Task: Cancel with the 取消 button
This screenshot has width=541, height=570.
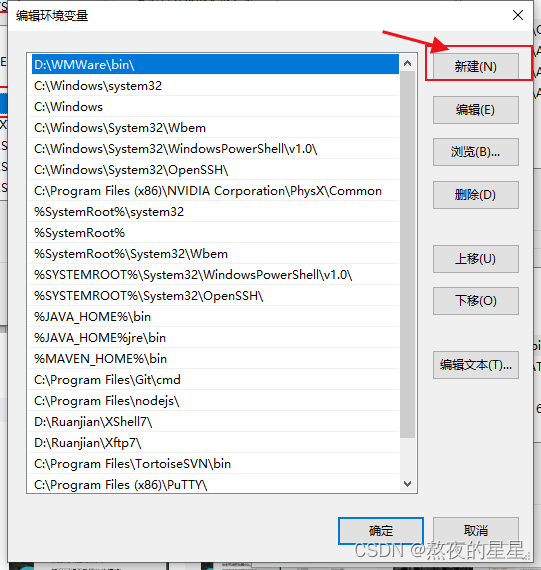Action: (476, 531)
